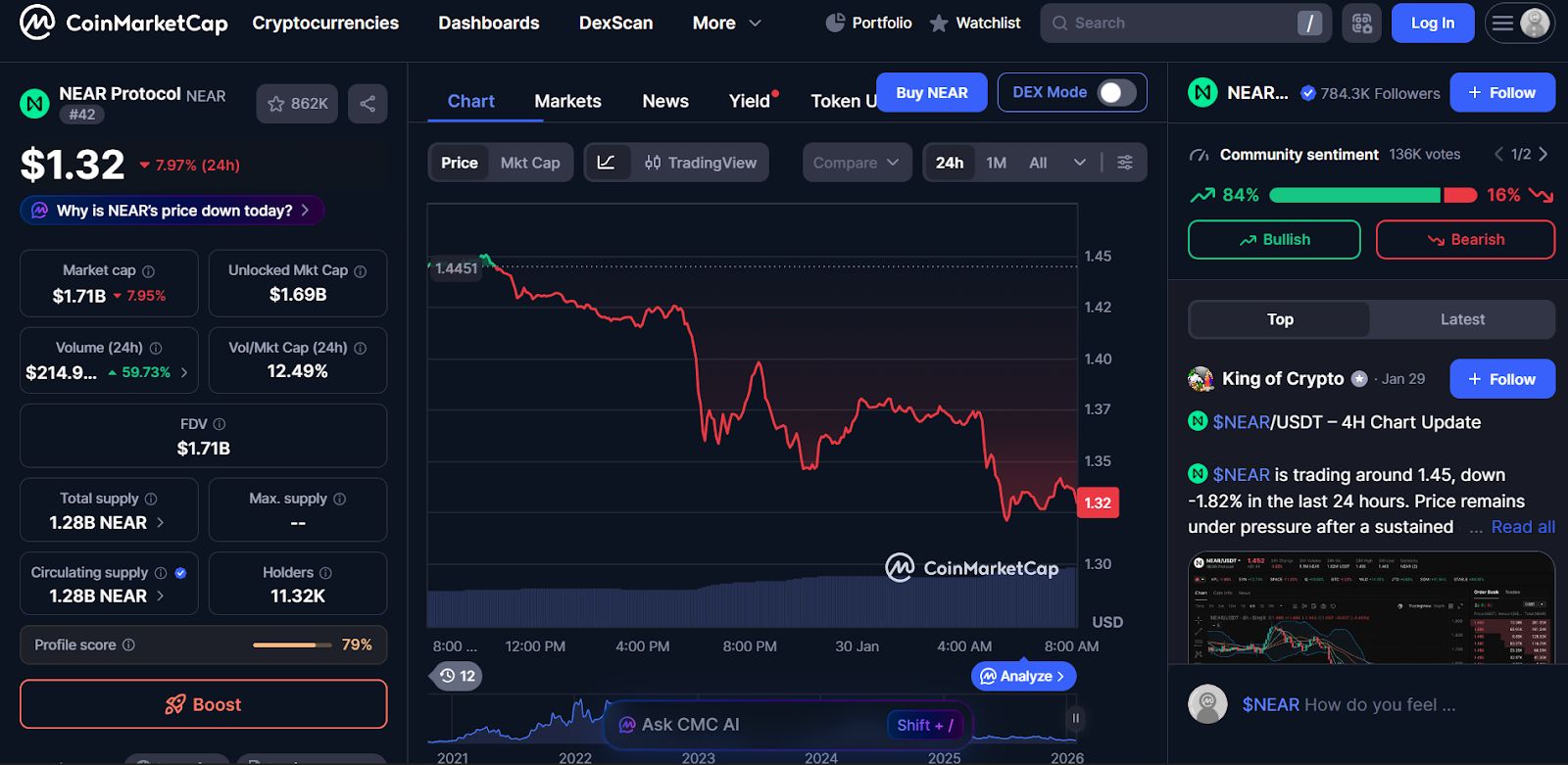1568x765 pixels.
Task: Pause the mini chart overview control
Action: coord(1075,718)
